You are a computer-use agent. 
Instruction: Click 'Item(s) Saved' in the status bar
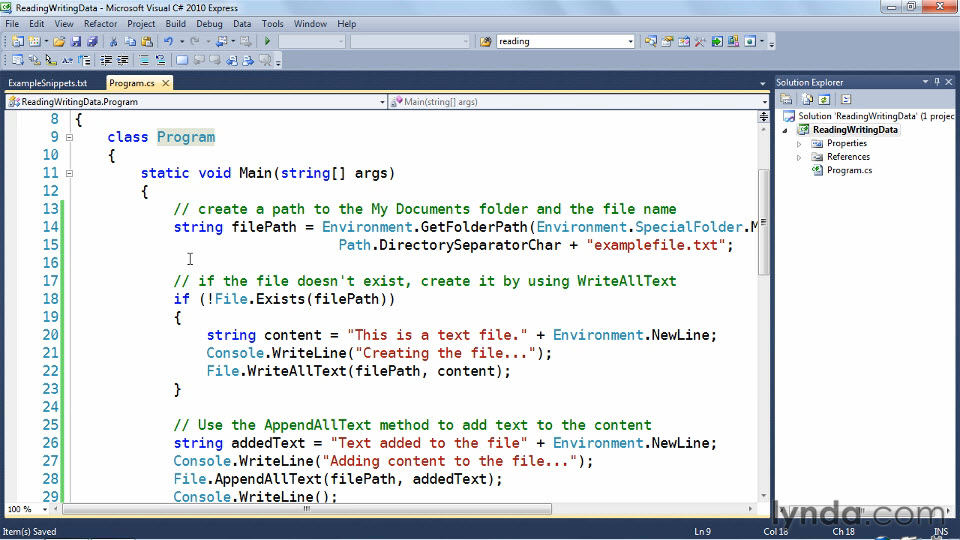pyautogui.click(x=29, y=532)
